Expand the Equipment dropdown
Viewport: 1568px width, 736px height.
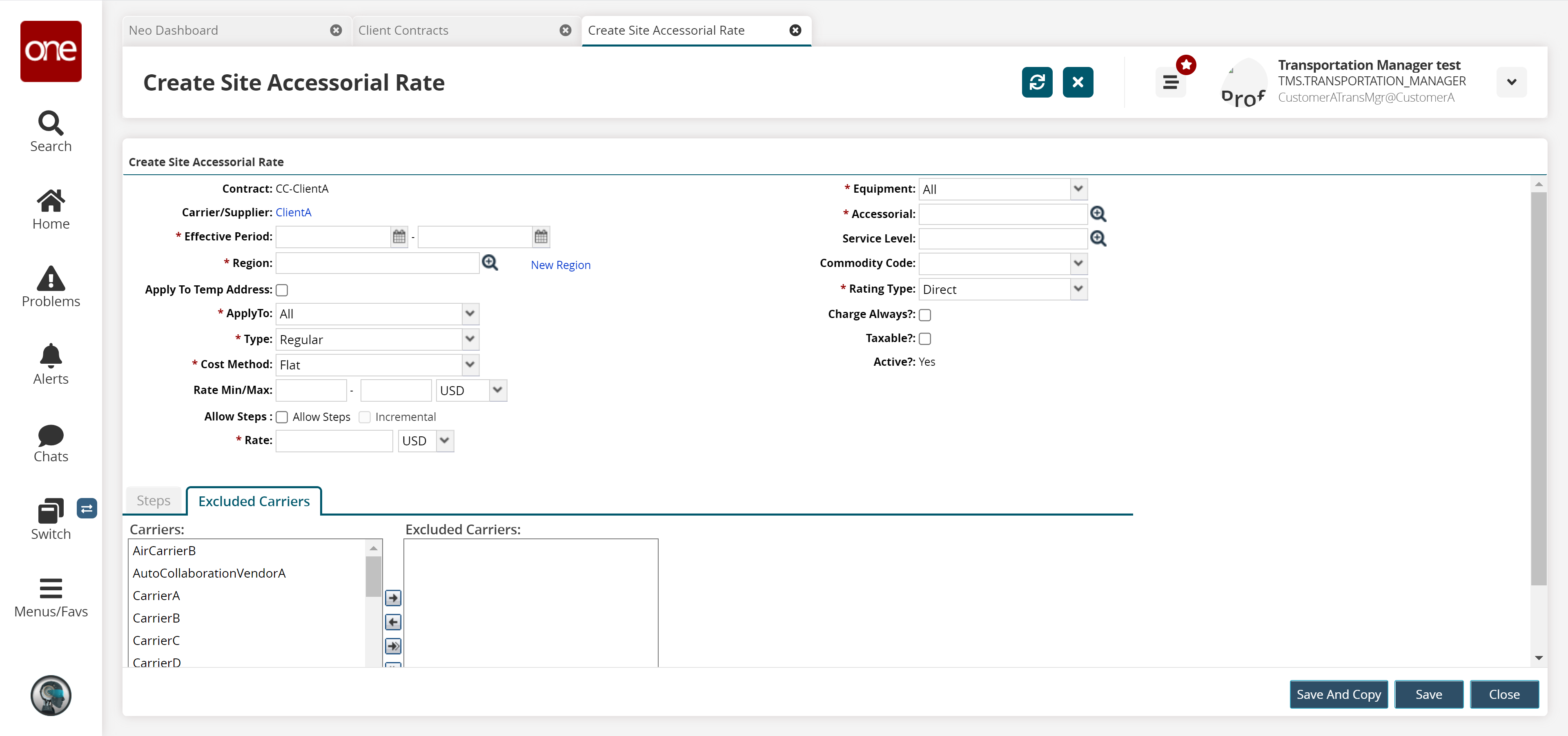(x=1078, y=189)
